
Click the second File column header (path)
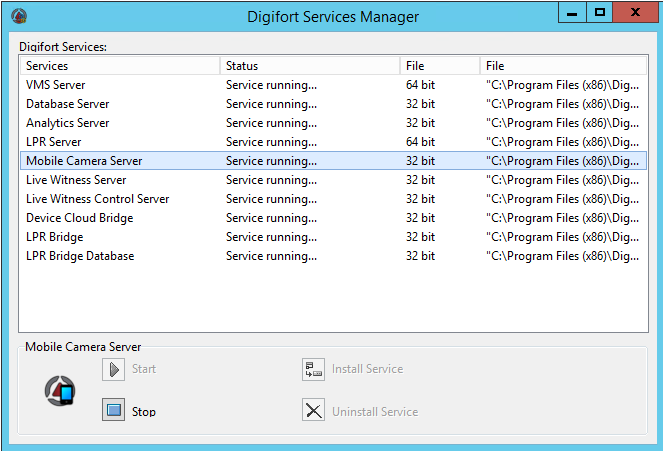(563, 66)
